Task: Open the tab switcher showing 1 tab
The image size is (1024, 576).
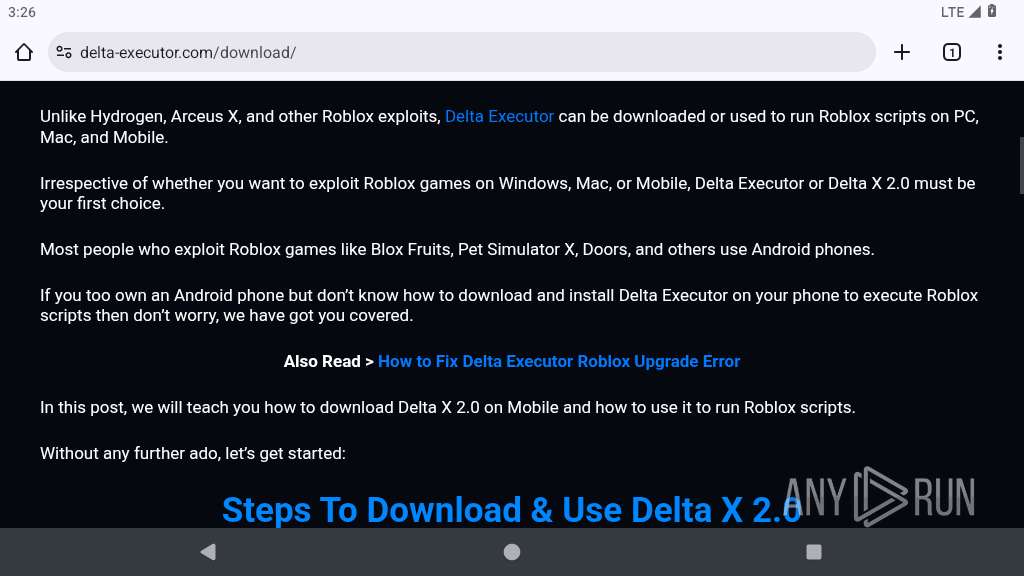Action: (952, 52)
